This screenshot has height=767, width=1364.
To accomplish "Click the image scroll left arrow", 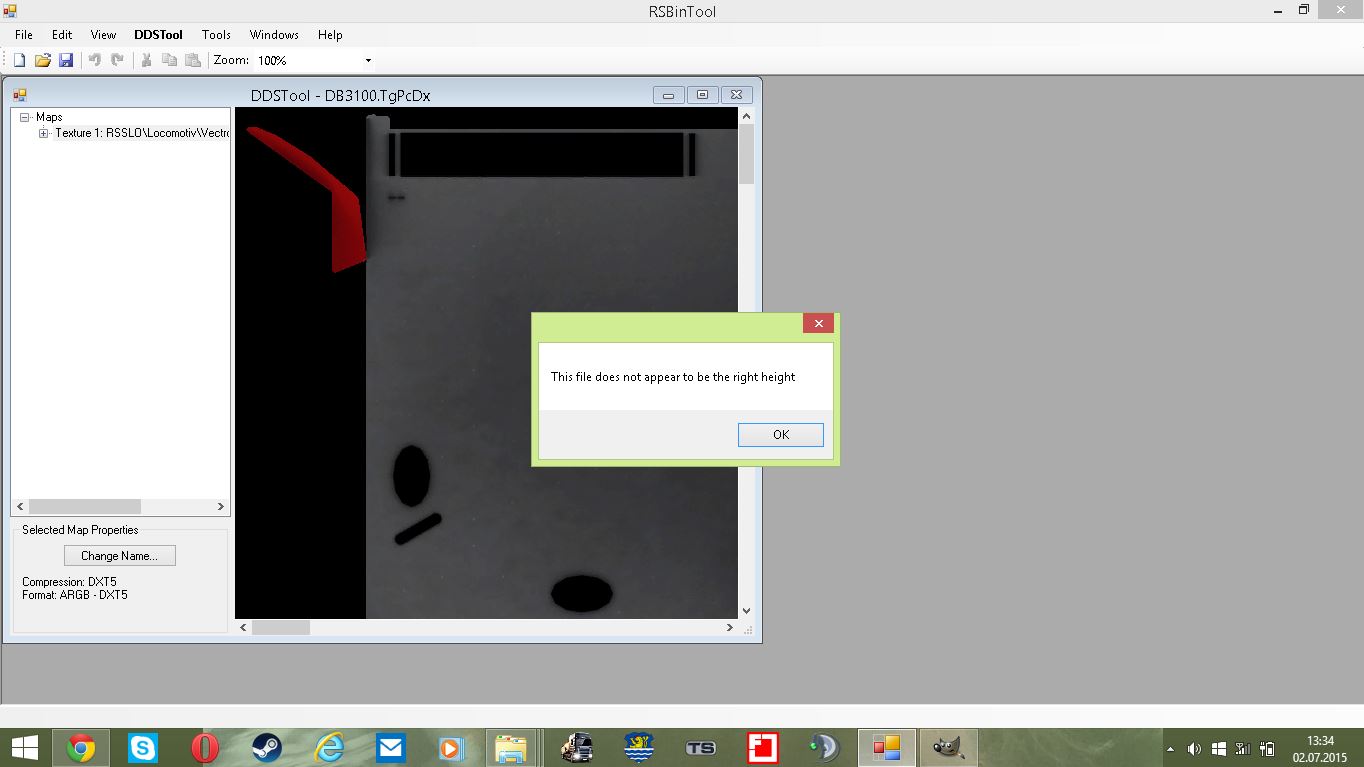I will [243, 627].
